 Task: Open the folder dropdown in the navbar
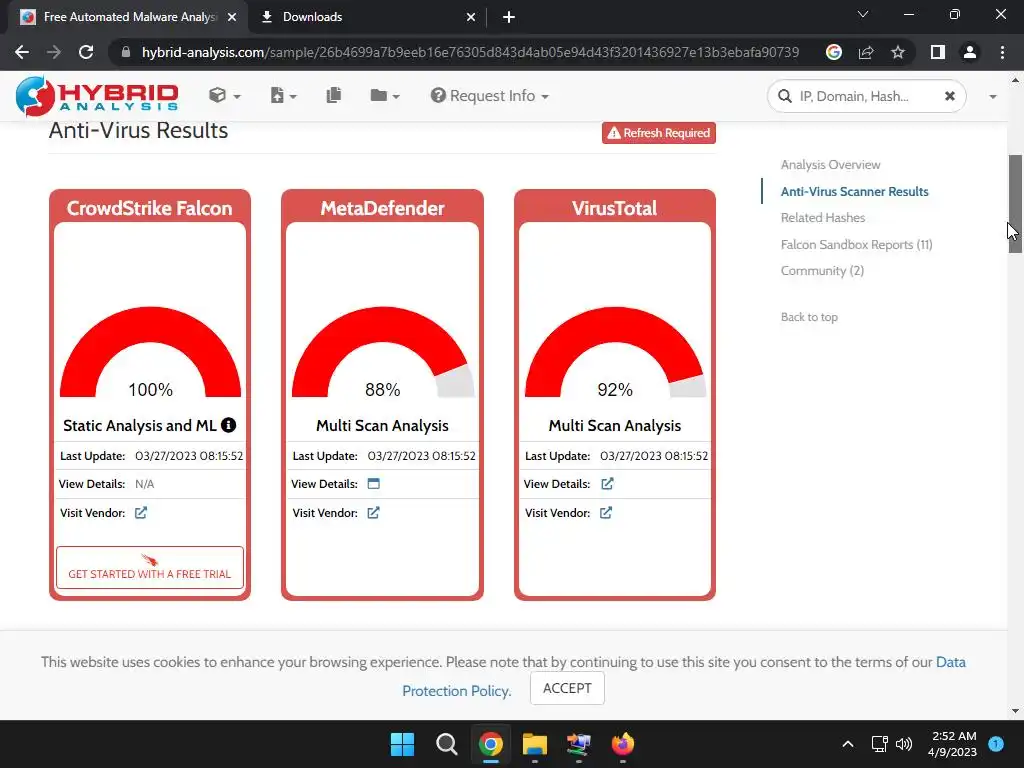pyautogui.click(x=385, y=96)
